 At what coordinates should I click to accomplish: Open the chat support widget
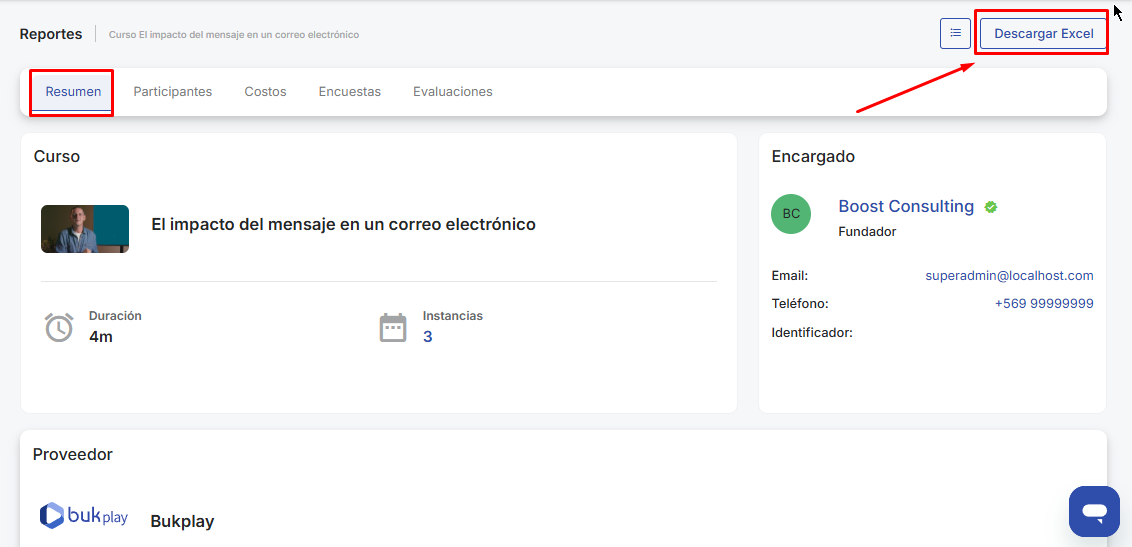[x=1094, y=512]
